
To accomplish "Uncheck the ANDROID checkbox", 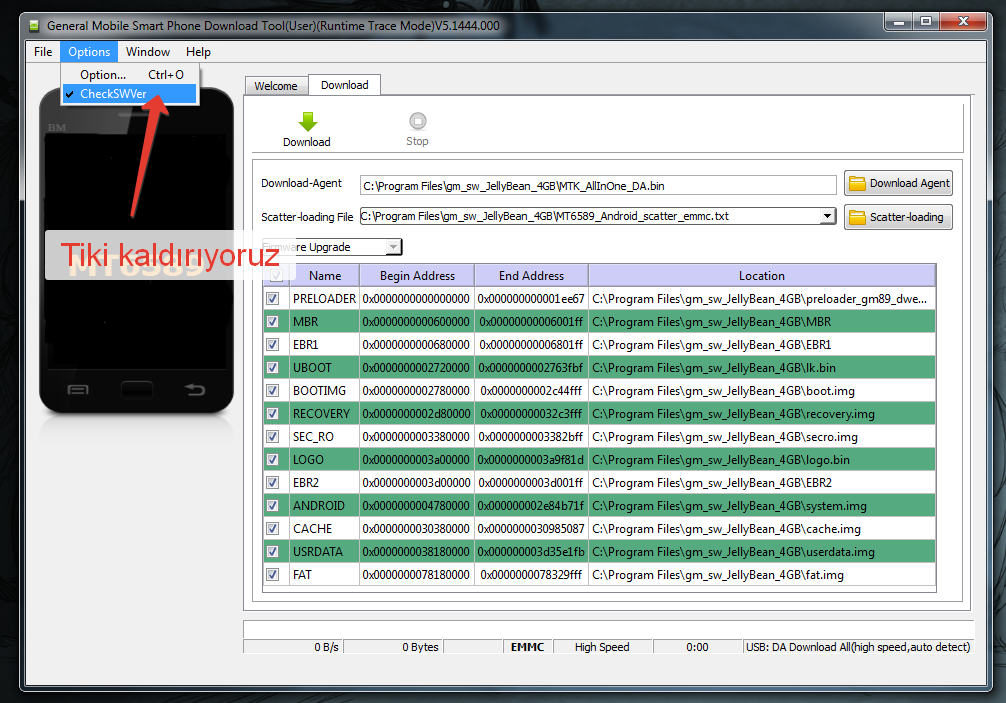I will click(273, 505).
